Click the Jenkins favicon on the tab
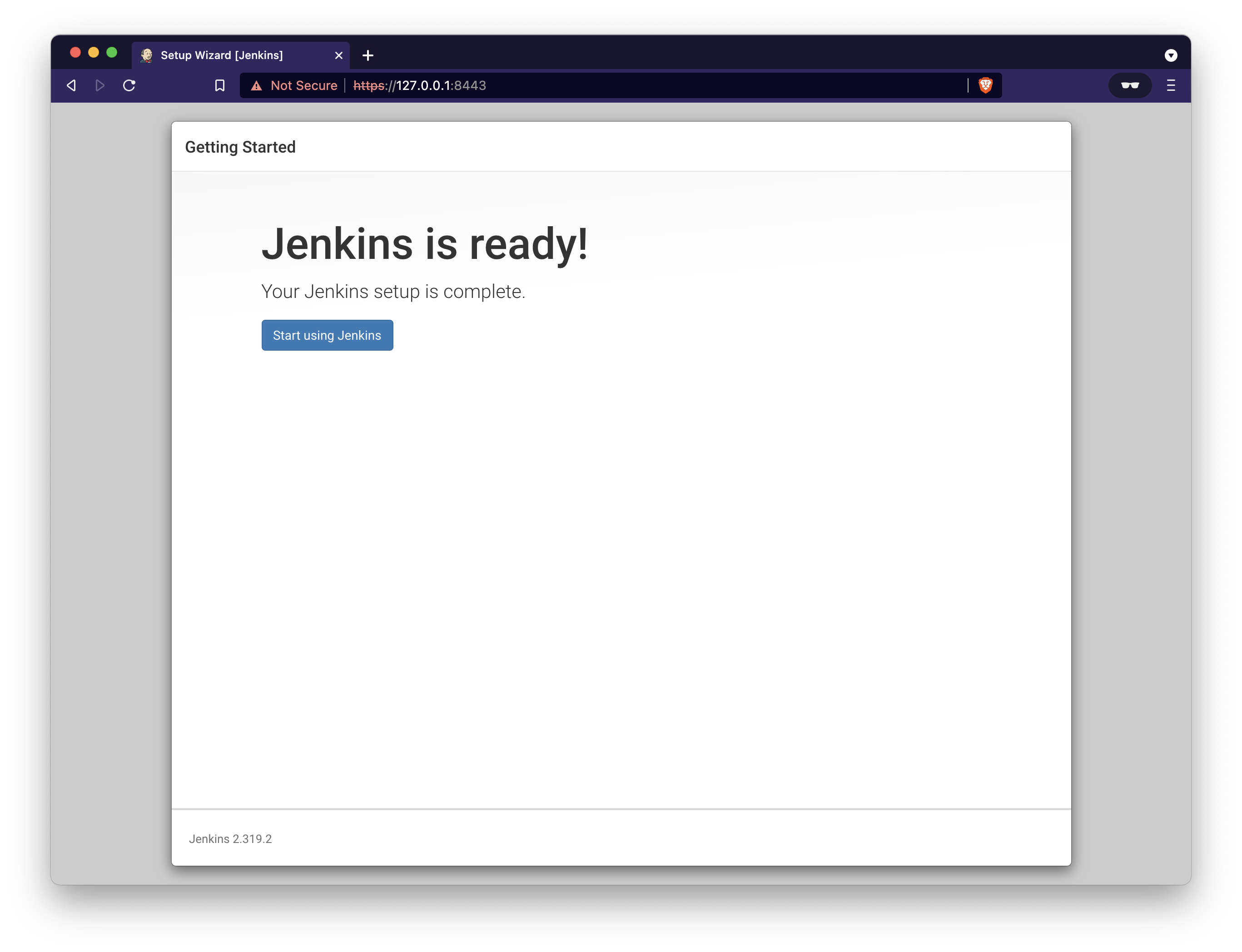The width and height of the screenshot is (1242, 952). [147, 55]
